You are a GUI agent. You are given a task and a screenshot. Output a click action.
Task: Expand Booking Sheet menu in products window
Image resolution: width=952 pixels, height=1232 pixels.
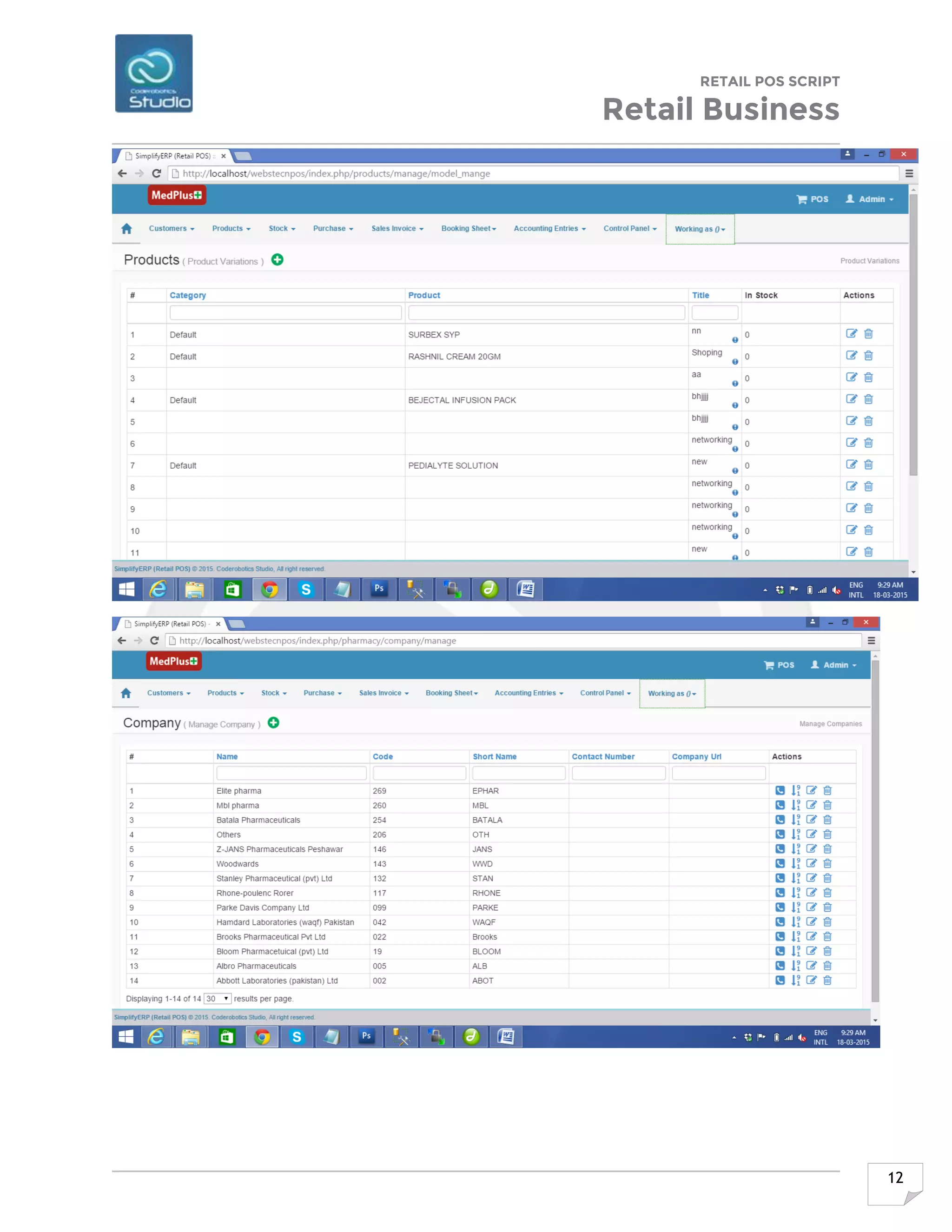tap(469, 228)
